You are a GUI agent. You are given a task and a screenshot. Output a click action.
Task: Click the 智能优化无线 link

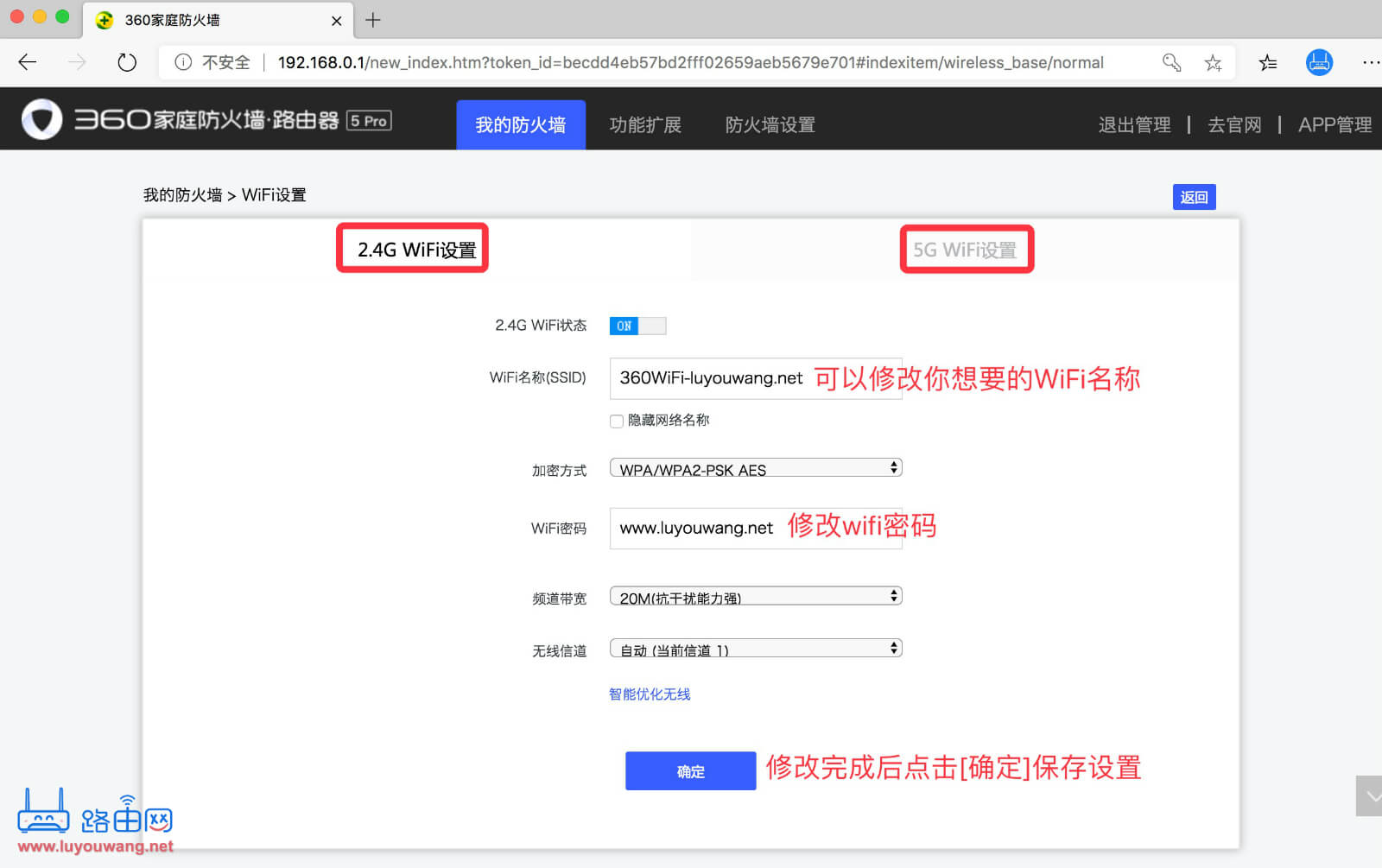point(648,694)
